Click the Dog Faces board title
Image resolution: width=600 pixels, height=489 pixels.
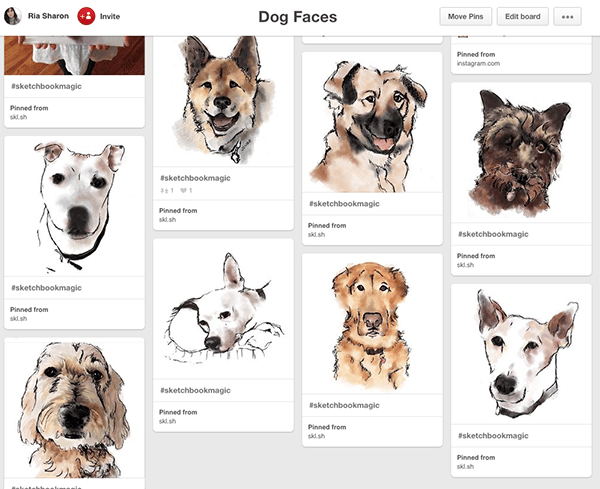pyautogui.click(x=298, y=17)
